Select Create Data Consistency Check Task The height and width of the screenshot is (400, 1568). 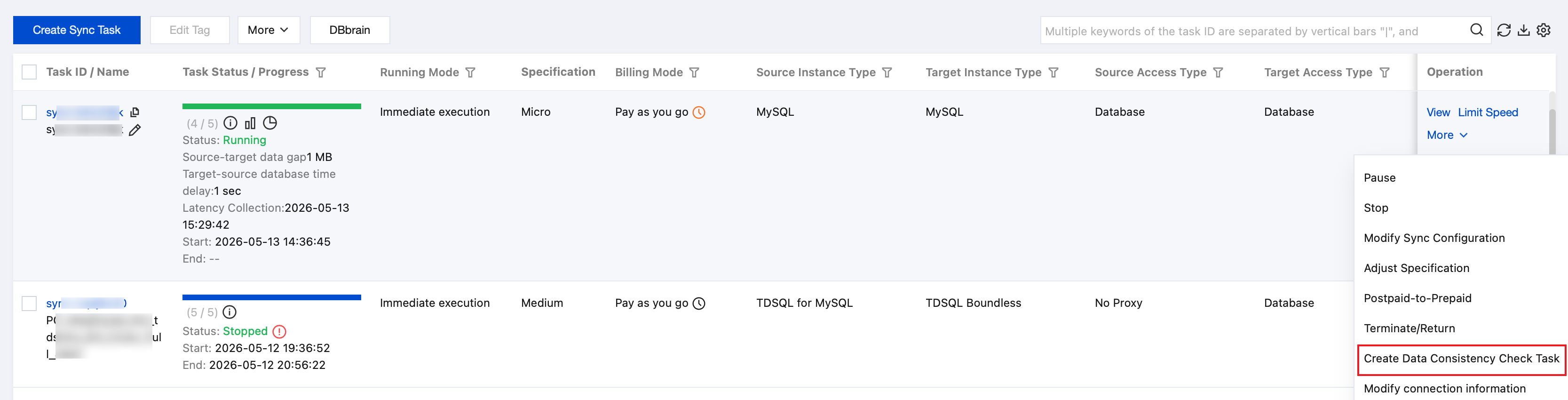tap(1461, 359)
